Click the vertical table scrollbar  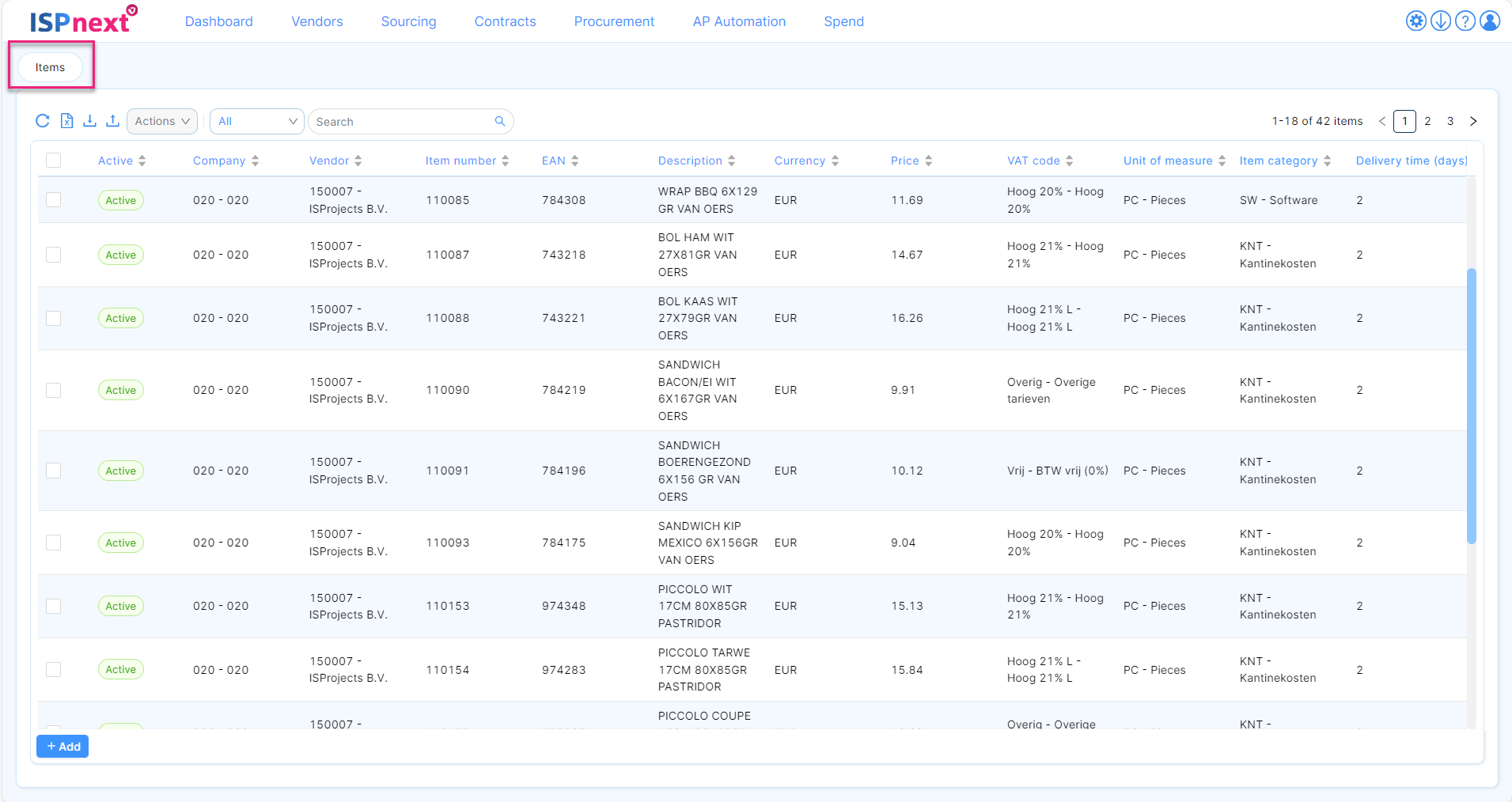pos(1472,406)
